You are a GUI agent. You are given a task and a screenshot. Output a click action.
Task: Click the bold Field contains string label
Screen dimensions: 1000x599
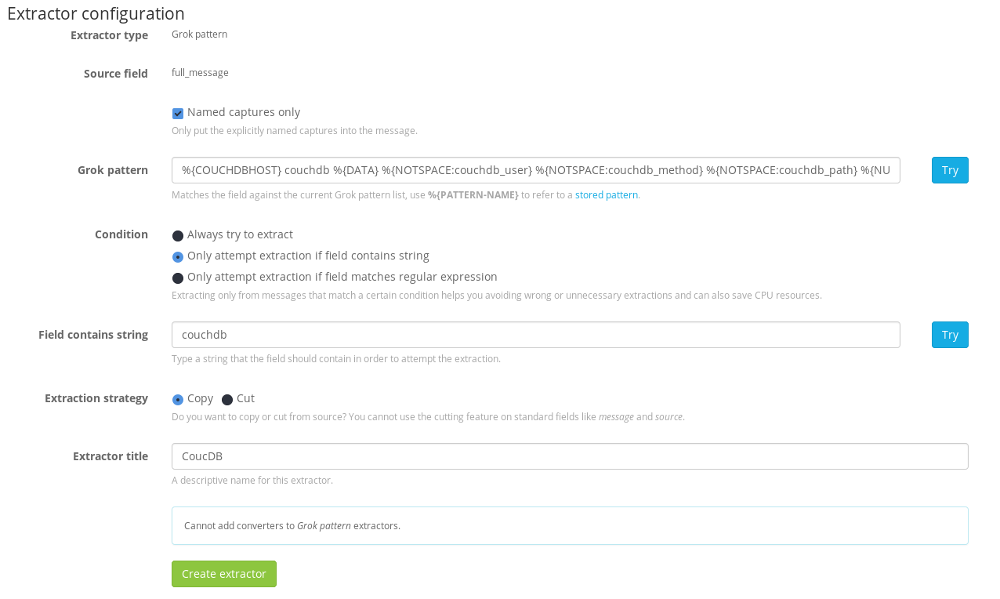(x=93, y=335)
